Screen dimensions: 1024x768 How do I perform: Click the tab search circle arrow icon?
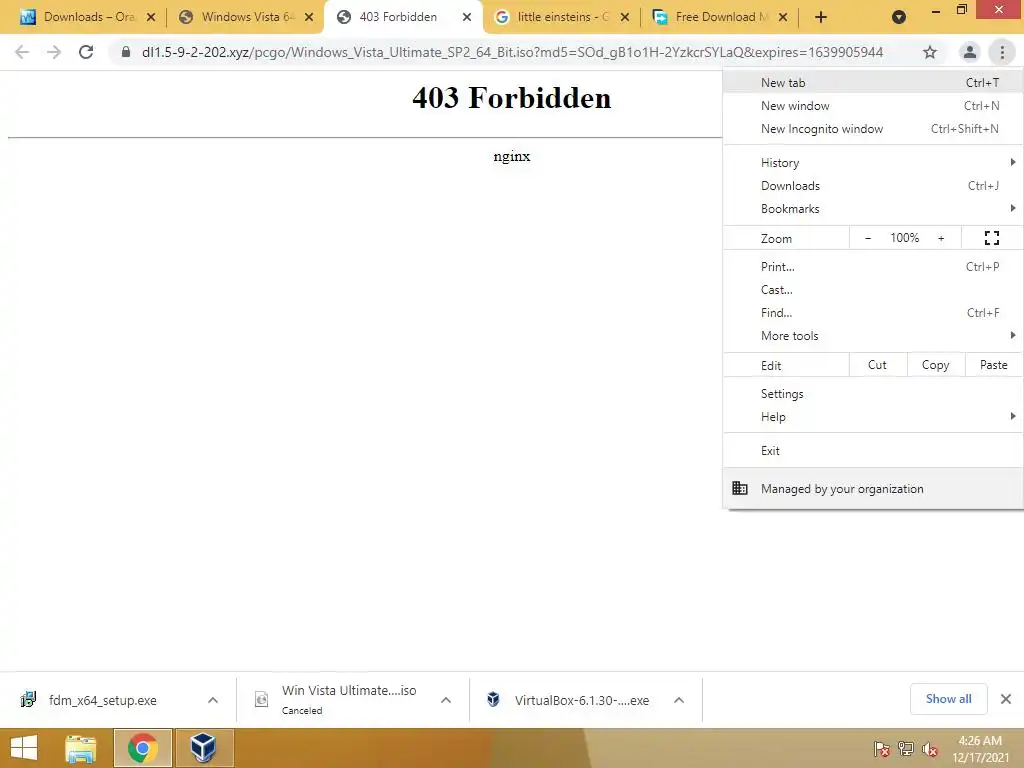(899, 17)
